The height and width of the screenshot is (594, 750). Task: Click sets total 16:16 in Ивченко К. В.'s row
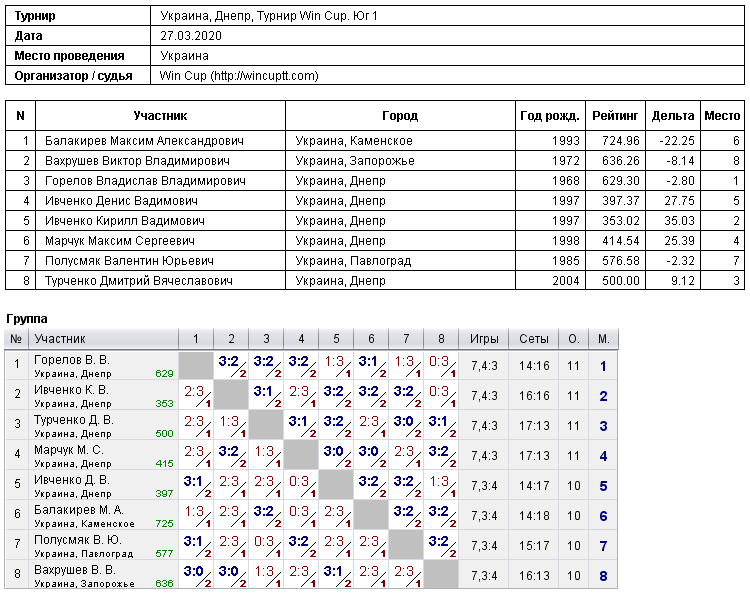(x=534, y=396)
